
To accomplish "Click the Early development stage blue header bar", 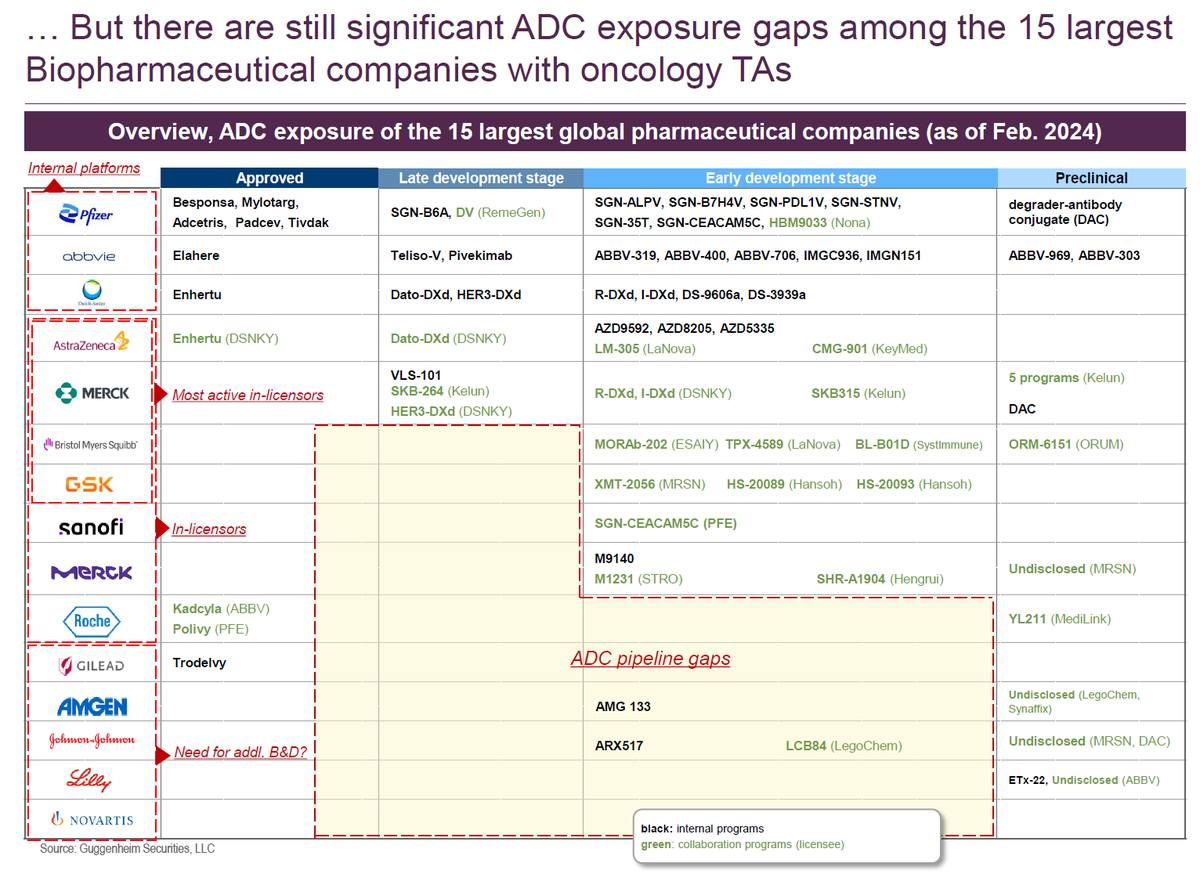I will coord(790,177).
